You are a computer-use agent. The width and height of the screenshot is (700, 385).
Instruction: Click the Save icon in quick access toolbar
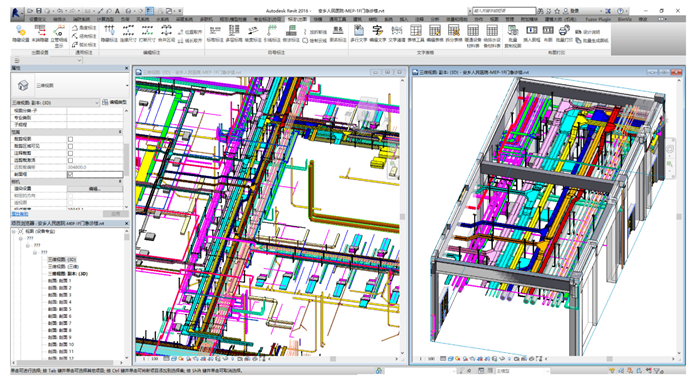click(39, 11)
